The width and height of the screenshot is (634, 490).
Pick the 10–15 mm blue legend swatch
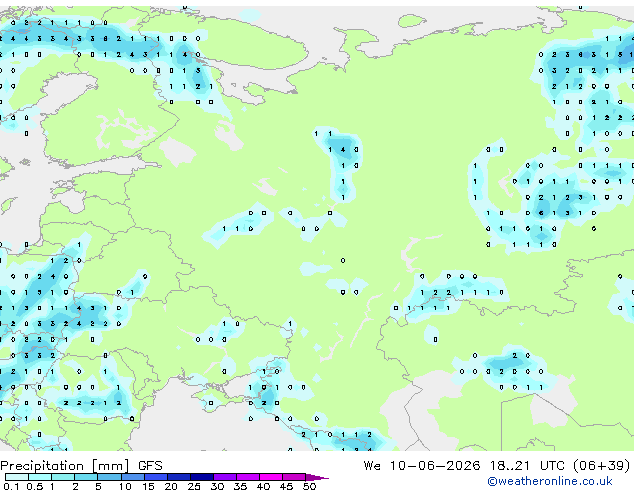pos(133,477)
